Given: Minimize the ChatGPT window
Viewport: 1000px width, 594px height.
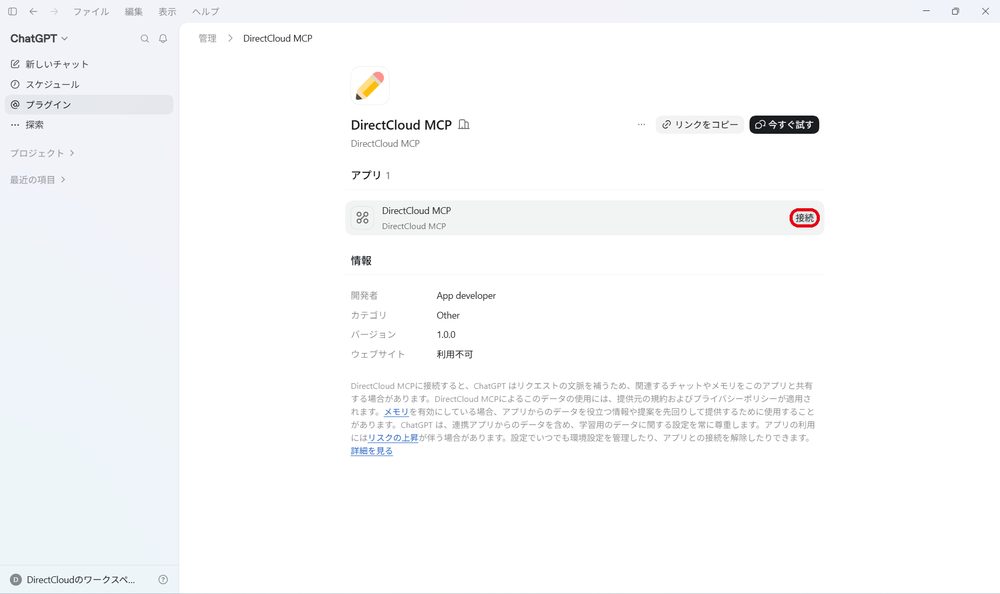Looking at the screenshot, I should [926, 11].
